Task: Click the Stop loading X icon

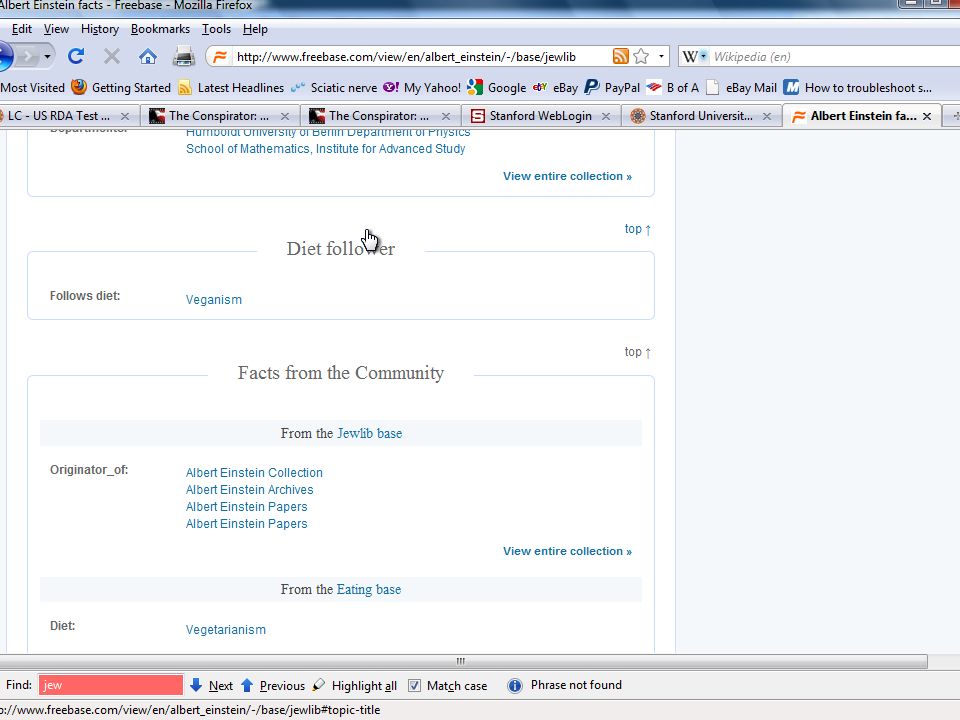Action: click(x=111, y=57)
